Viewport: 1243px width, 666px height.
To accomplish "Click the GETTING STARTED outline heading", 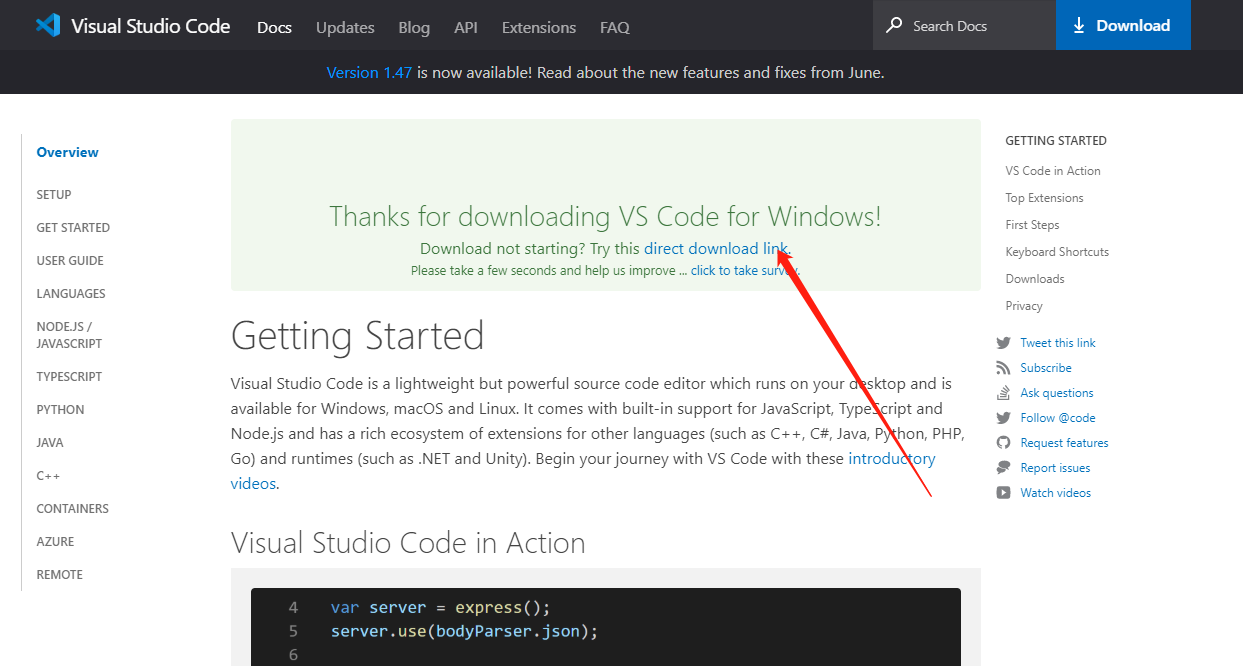I will [x=1056, y=141].
